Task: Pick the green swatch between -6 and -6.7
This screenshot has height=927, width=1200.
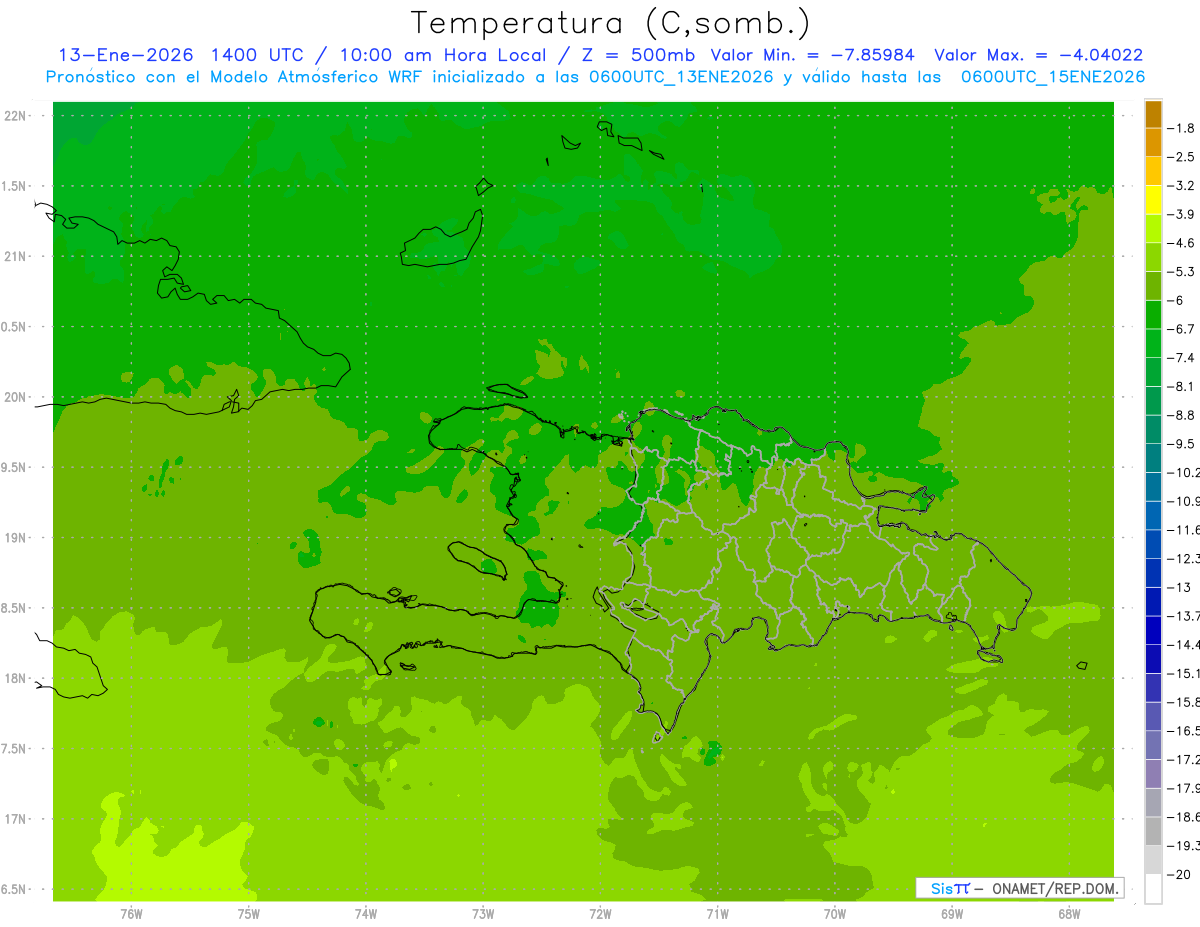Action: [1153, 315]
